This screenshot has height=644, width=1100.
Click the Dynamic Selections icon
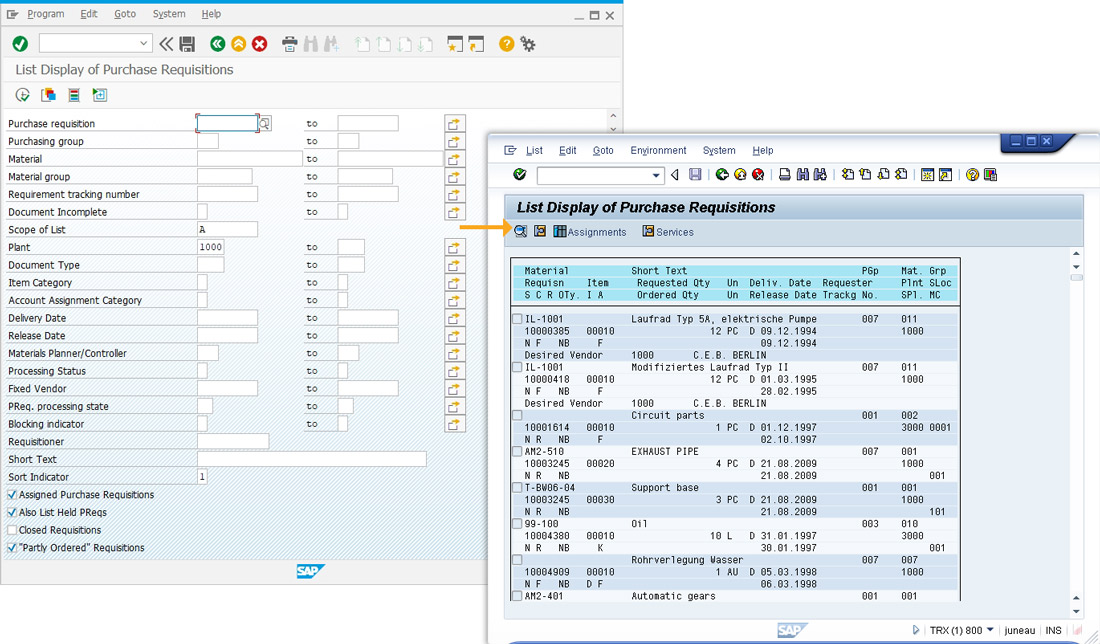74,95
